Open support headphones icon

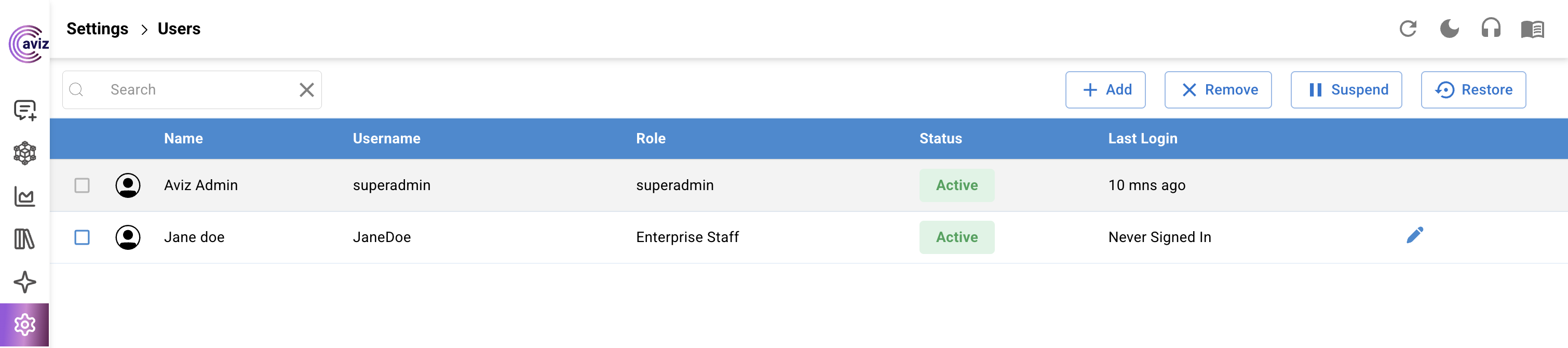click(1491, 29)
